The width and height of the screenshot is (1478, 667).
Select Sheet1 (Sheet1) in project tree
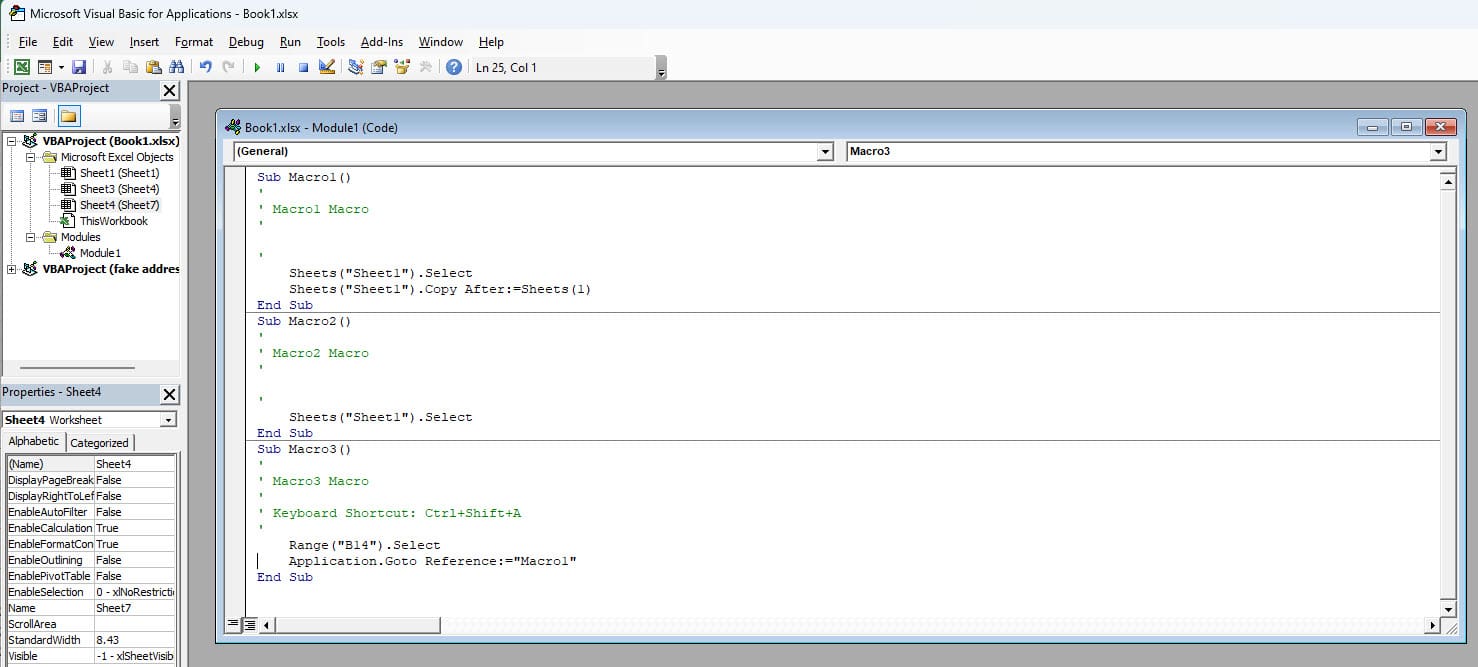119,173
